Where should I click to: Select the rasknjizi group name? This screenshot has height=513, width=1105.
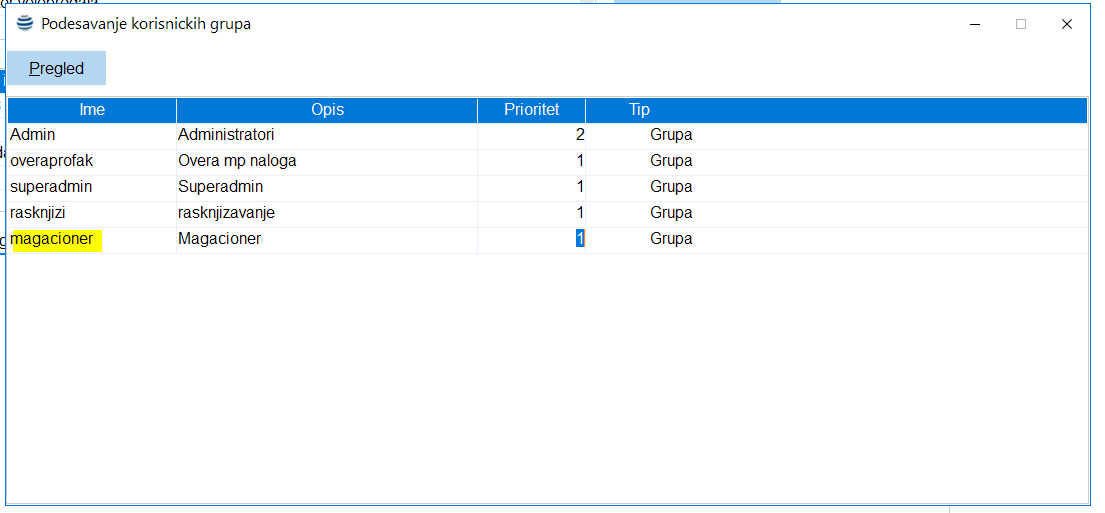38,213
